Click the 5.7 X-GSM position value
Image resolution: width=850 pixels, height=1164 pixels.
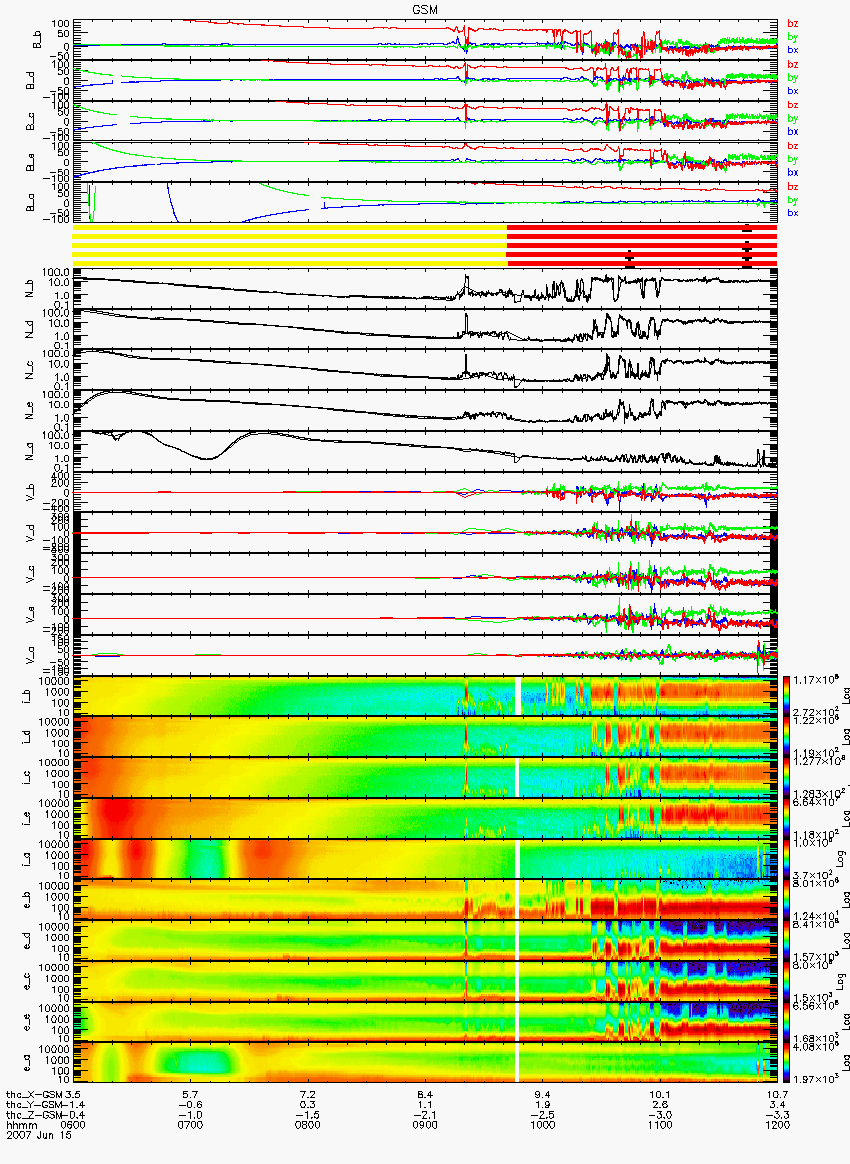tap(190, 1094)
